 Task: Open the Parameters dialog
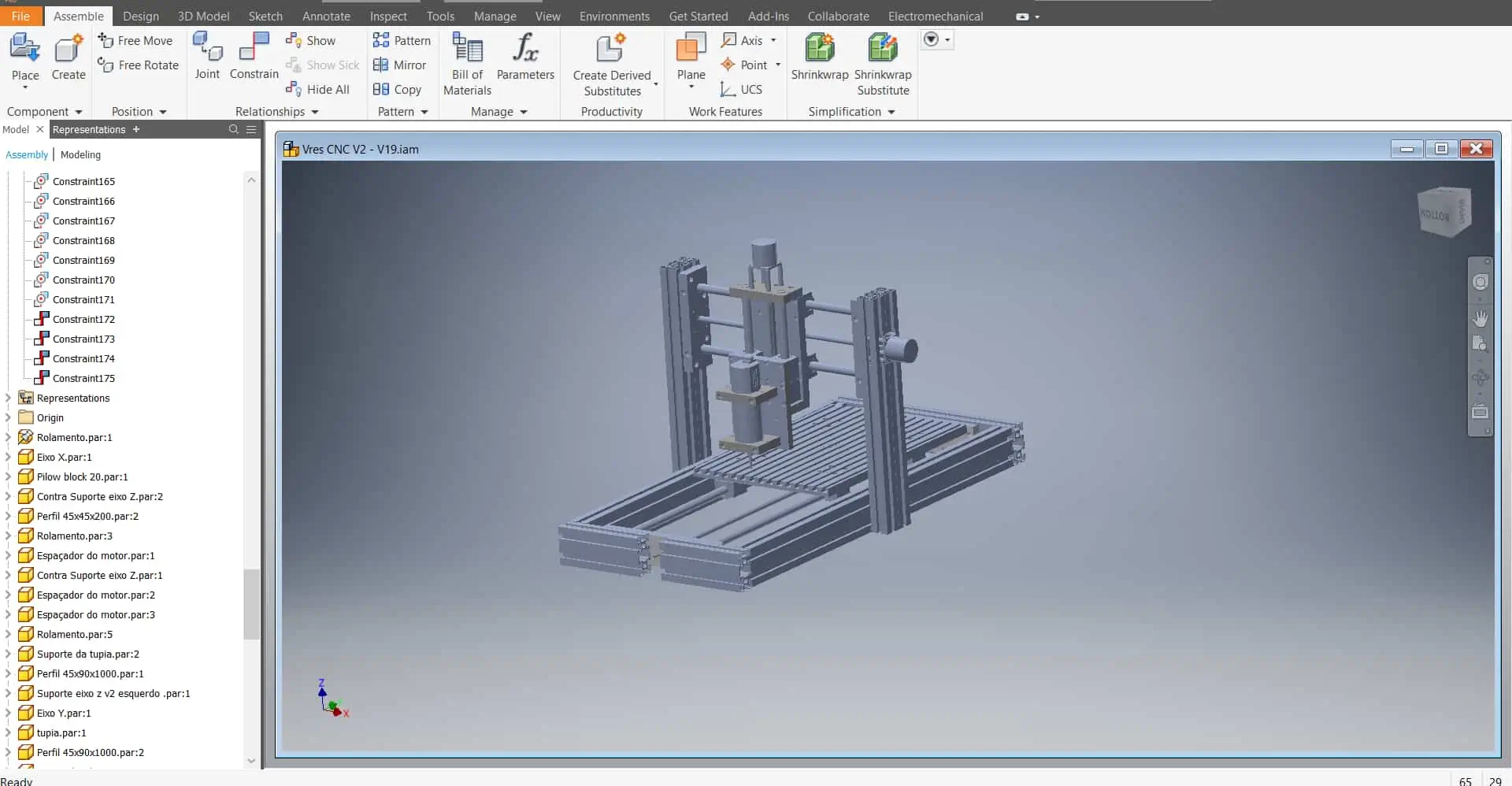[526, 55]
